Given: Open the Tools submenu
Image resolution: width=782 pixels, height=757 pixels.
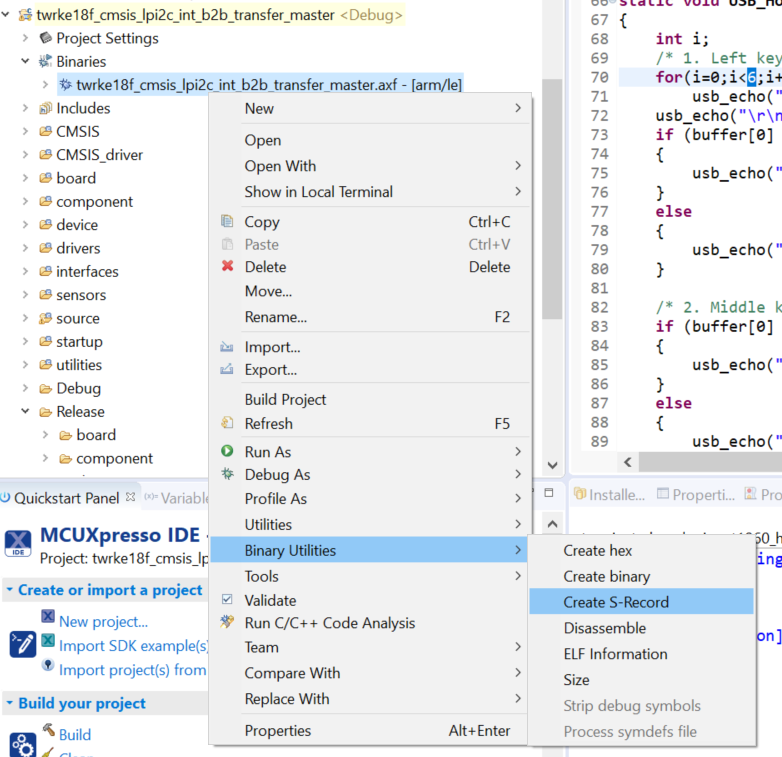Looking at the screenshot, I should tap(369, 576).
